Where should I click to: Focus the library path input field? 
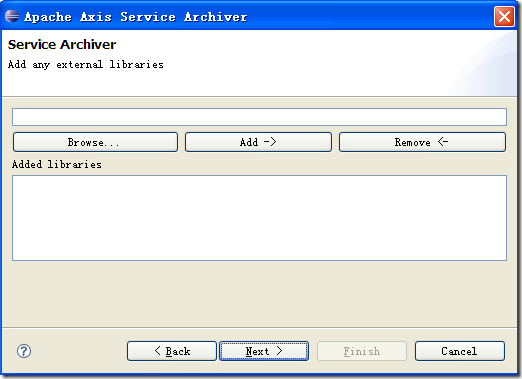(x=259, y=117)
